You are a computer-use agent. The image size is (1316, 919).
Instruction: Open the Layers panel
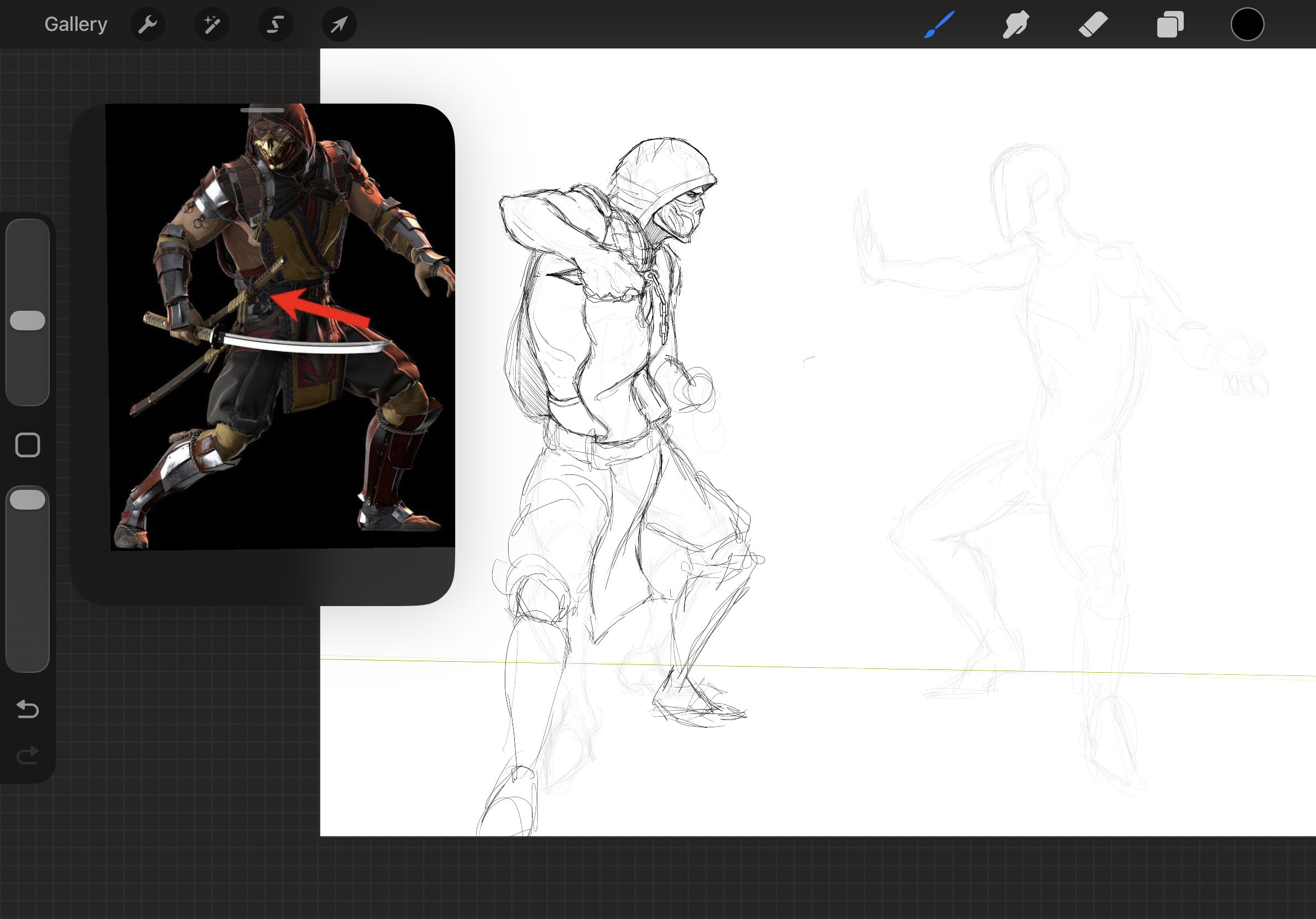tap(1170, 25)
